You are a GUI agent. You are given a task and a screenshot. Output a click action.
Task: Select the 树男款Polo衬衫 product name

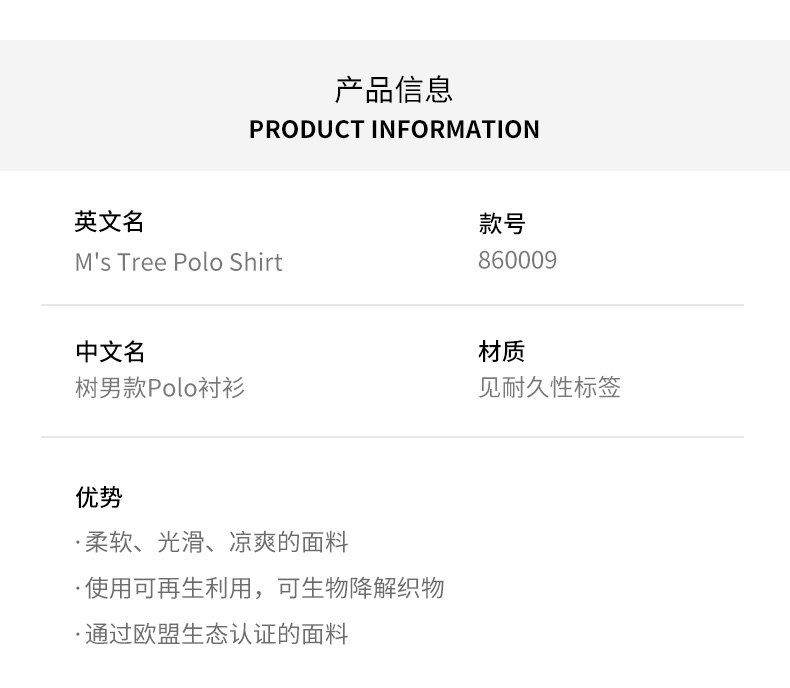pyautogui.click(x=160, y=388)
